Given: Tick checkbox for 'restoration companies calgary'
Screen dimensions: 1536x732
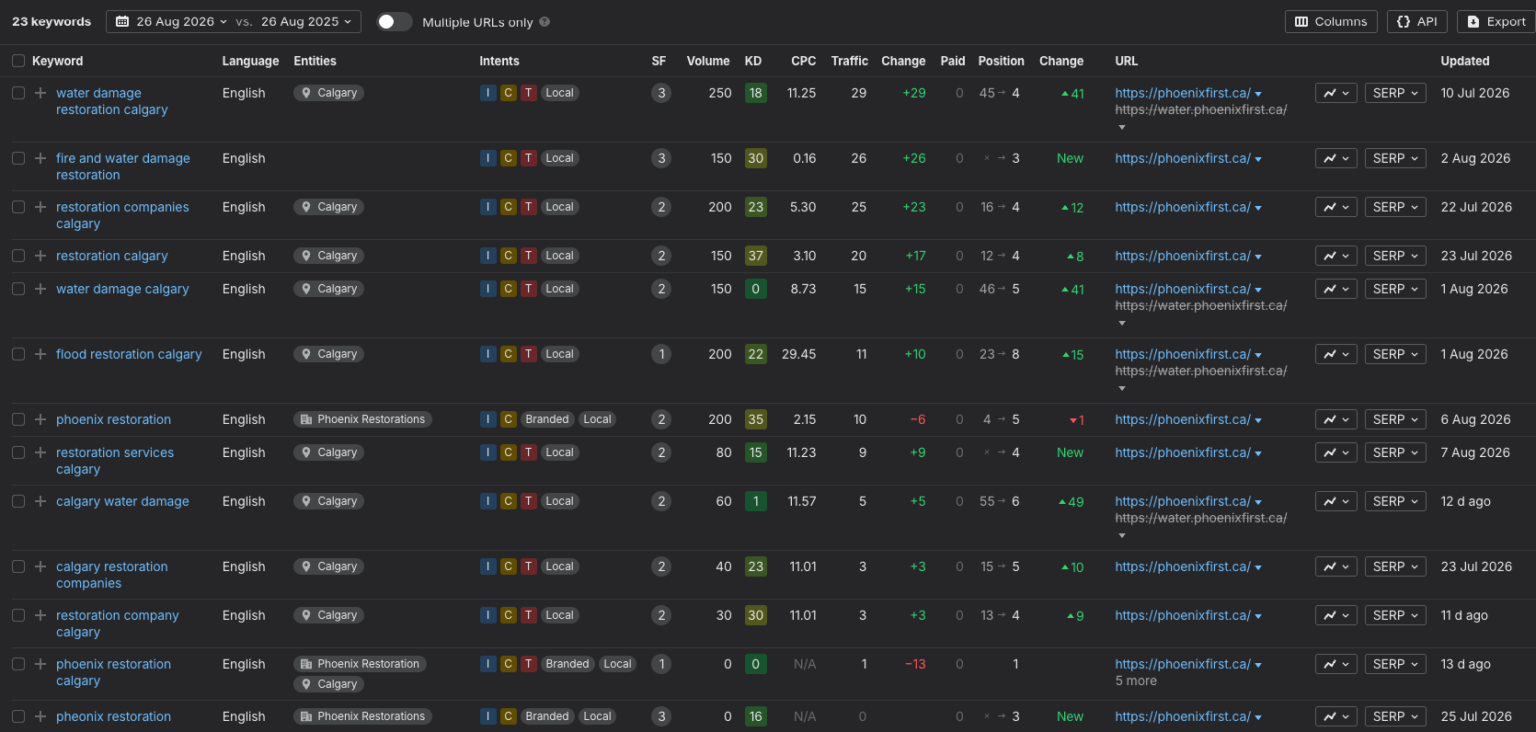Looking at the screenshot, I should (x=18, y=207).
